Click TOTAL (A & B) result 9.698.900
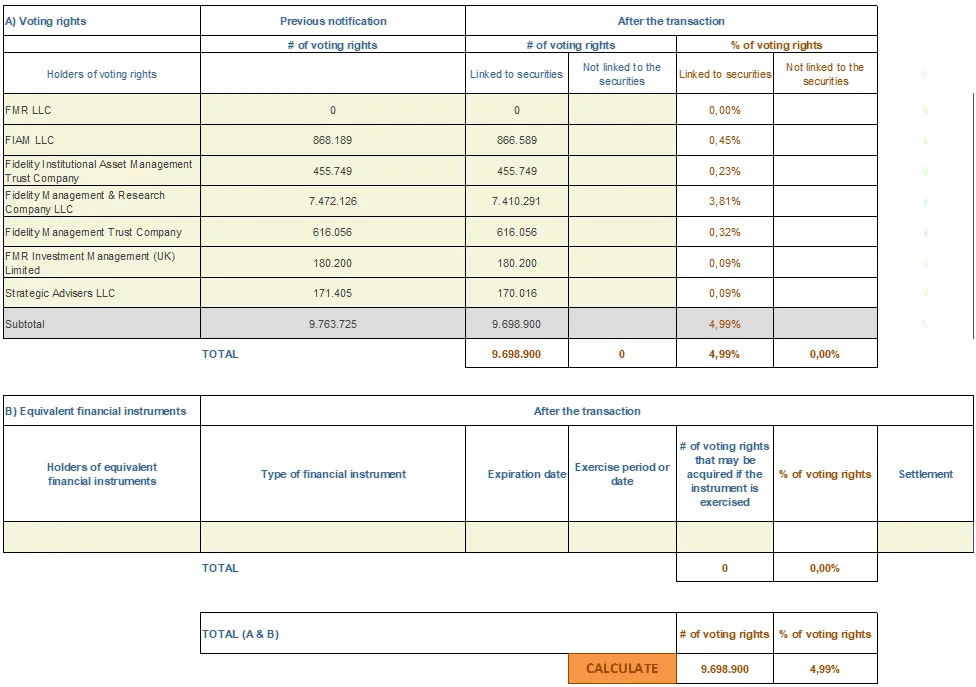976x687 pixels. 725,668
